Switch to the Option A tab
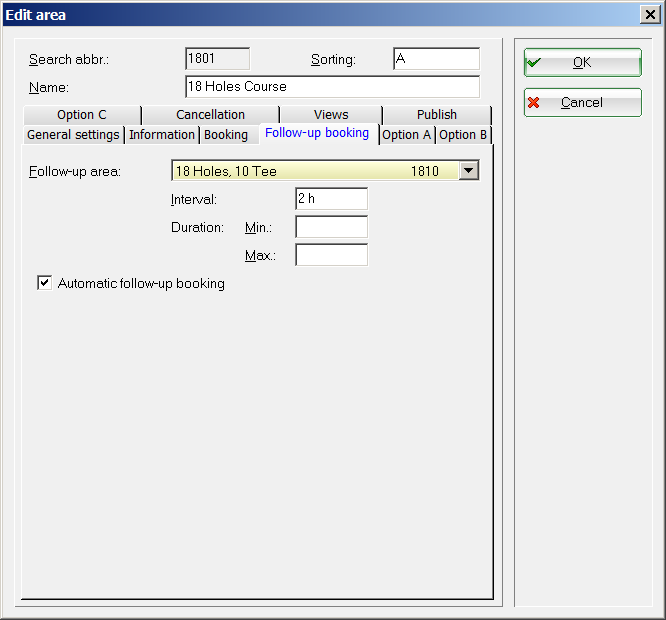666x620 pixels. point(407,135)
